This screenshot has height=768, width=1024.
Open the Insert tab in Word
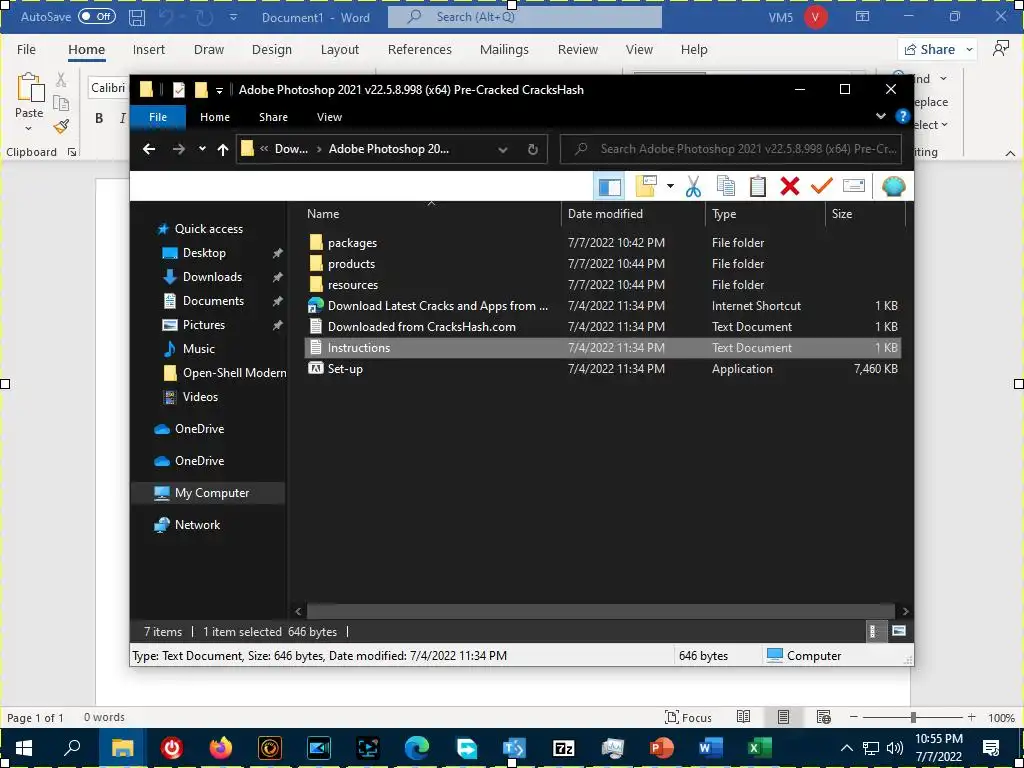149,50
